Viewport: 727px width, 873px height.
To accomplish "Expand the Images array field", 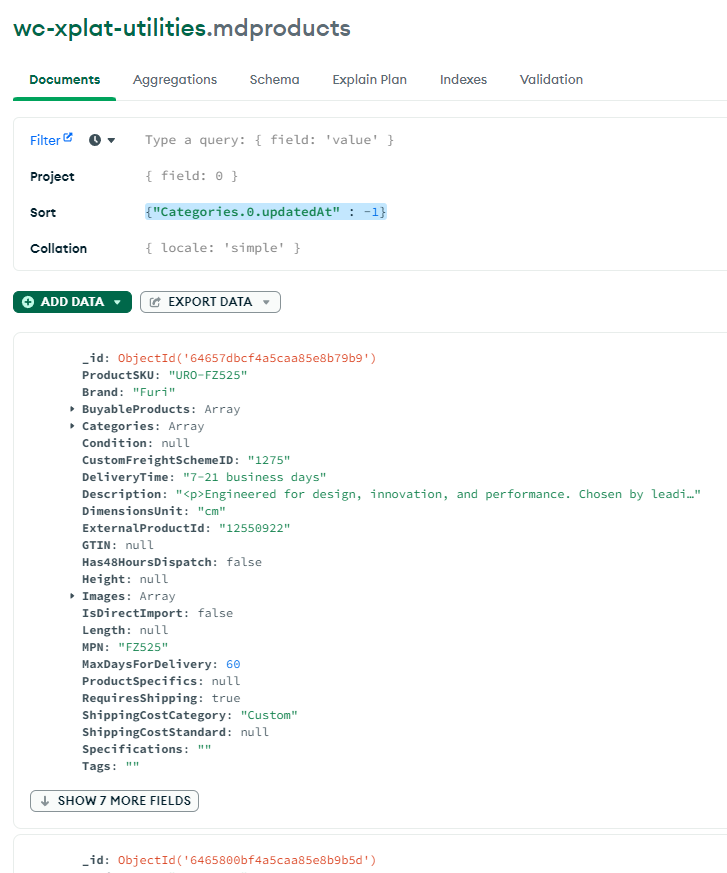I will click(x=73, y=596).
